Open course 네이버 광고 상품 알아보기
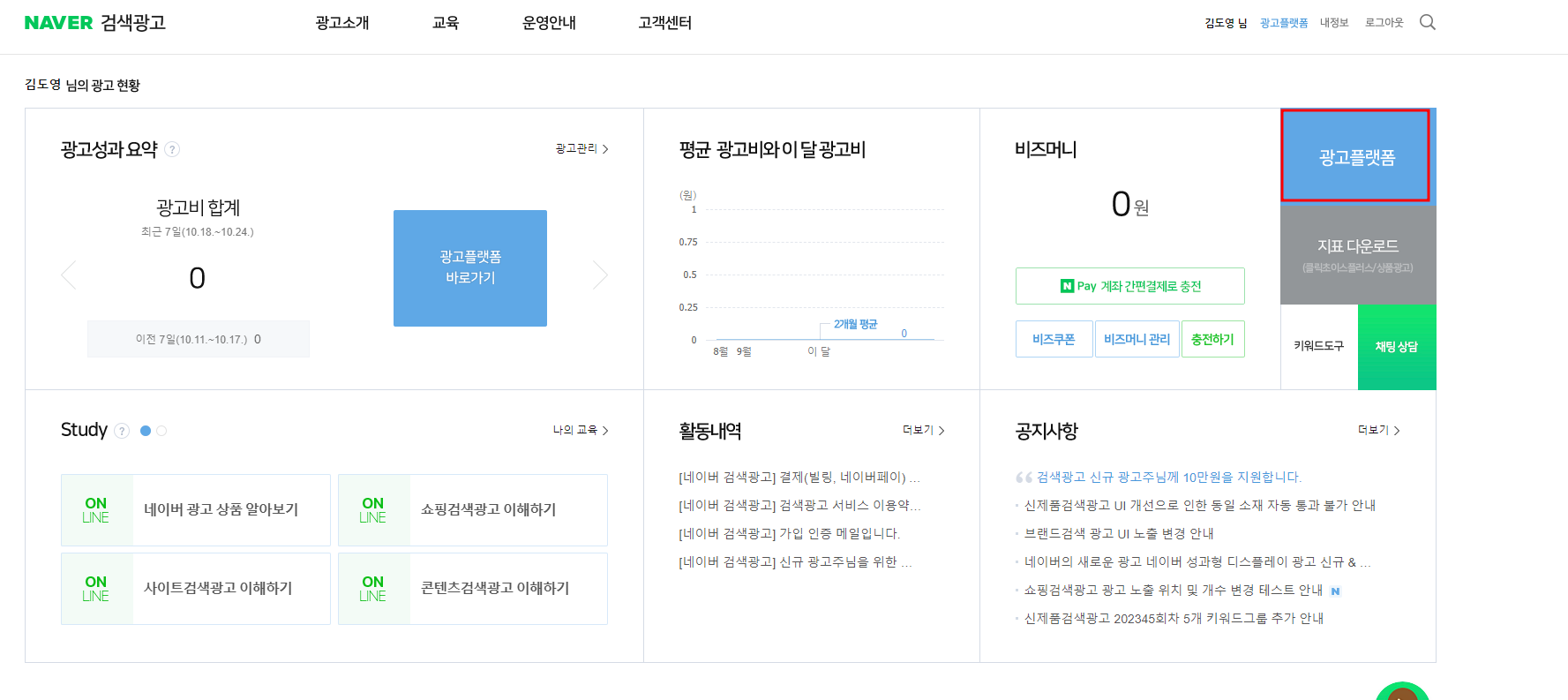This screenshot has height=700, width=1568. point(196,510)
